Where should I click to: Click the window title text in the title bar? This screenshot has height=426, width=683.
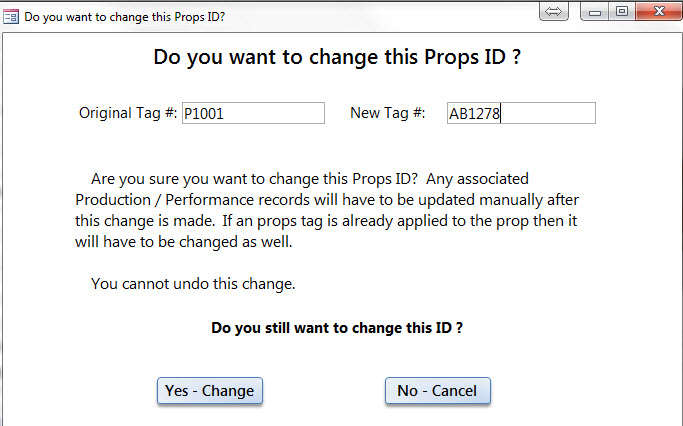click(x=125, y=17)
